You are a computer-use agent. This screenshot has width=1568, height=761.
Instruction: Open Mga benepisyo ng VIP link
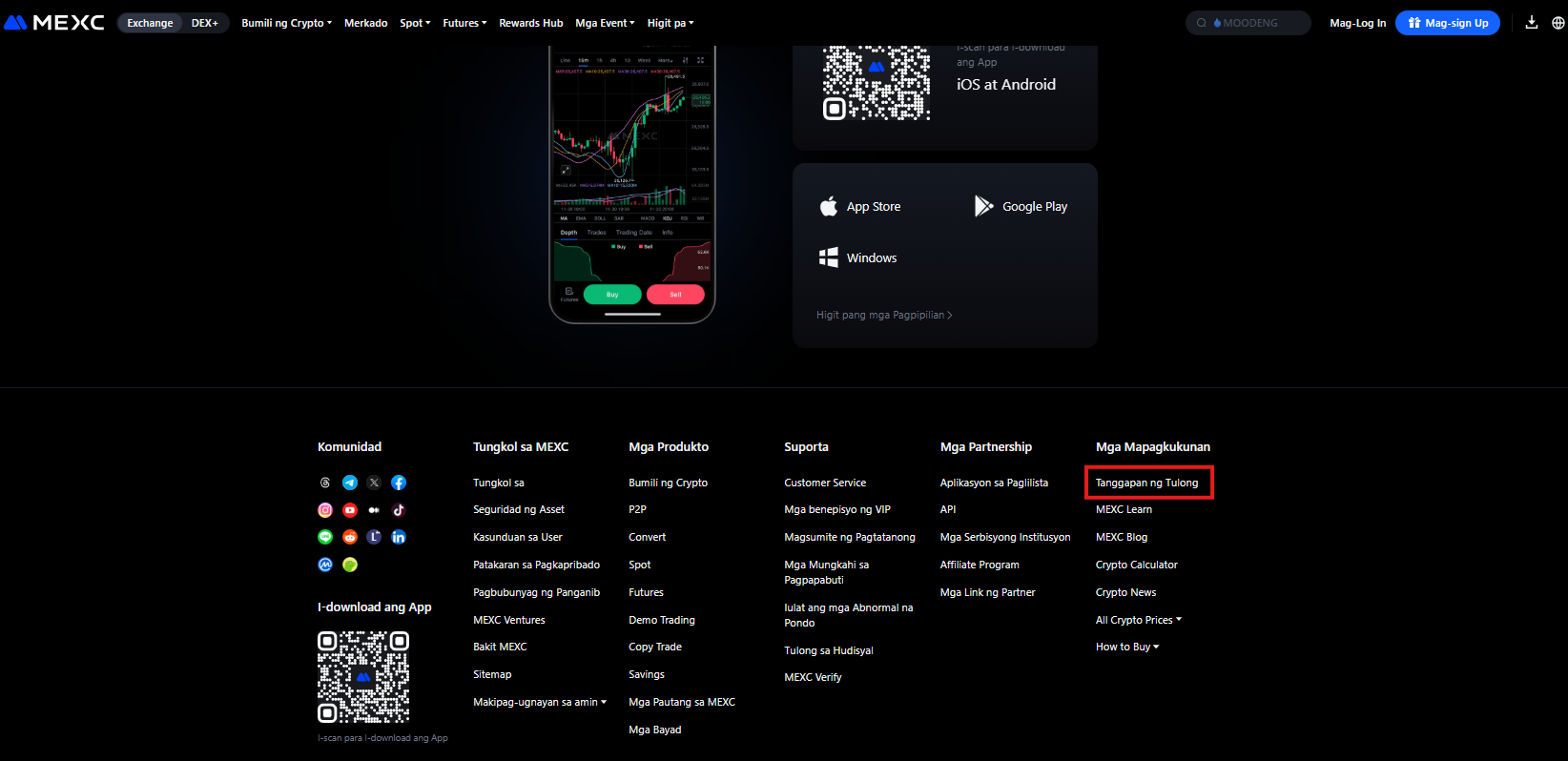837,509
